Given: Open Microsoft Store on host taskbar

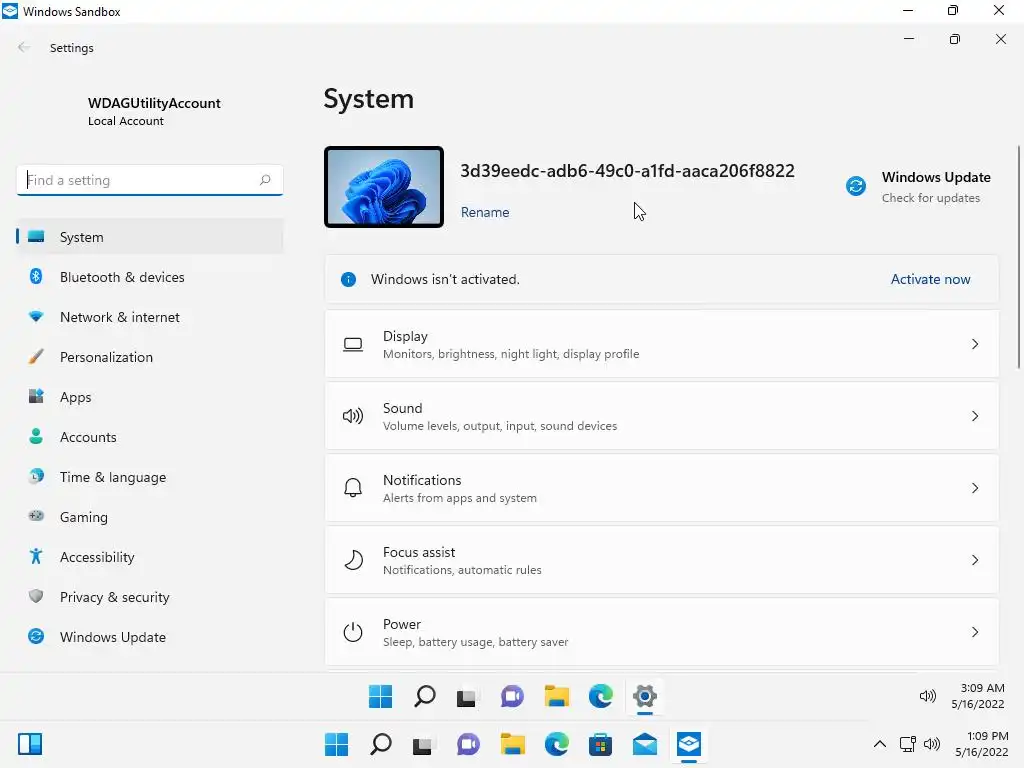Looking at the screenshot, I should point(600,744).
